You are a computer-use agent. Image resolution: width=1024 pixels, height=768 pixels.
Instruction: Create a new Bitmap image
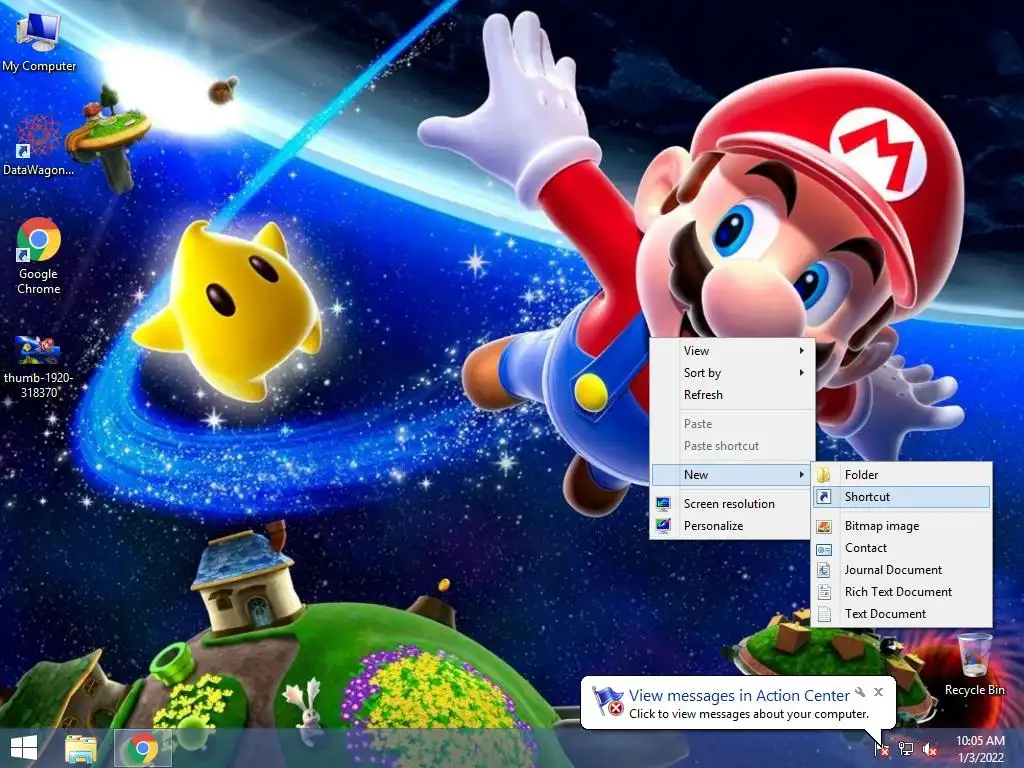coord(901,526)
